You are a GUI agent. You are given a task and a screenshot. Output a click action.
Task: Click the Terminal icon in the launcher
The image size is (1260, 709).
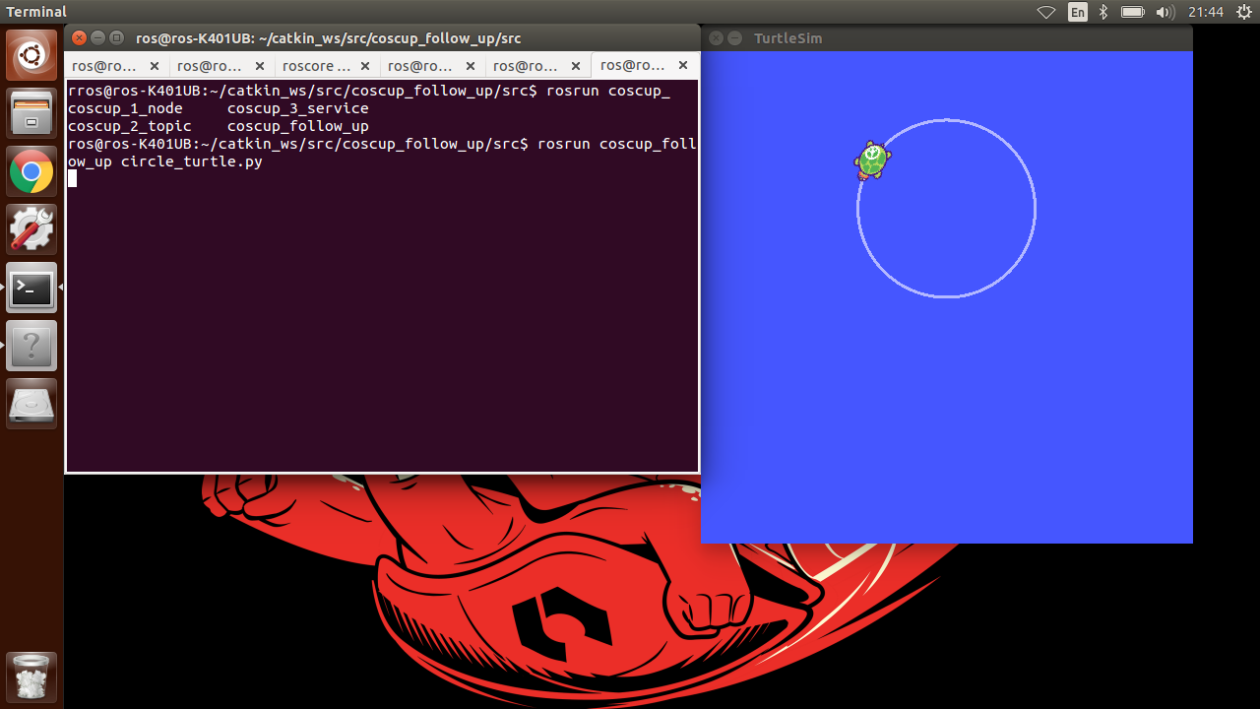[32, 287]
